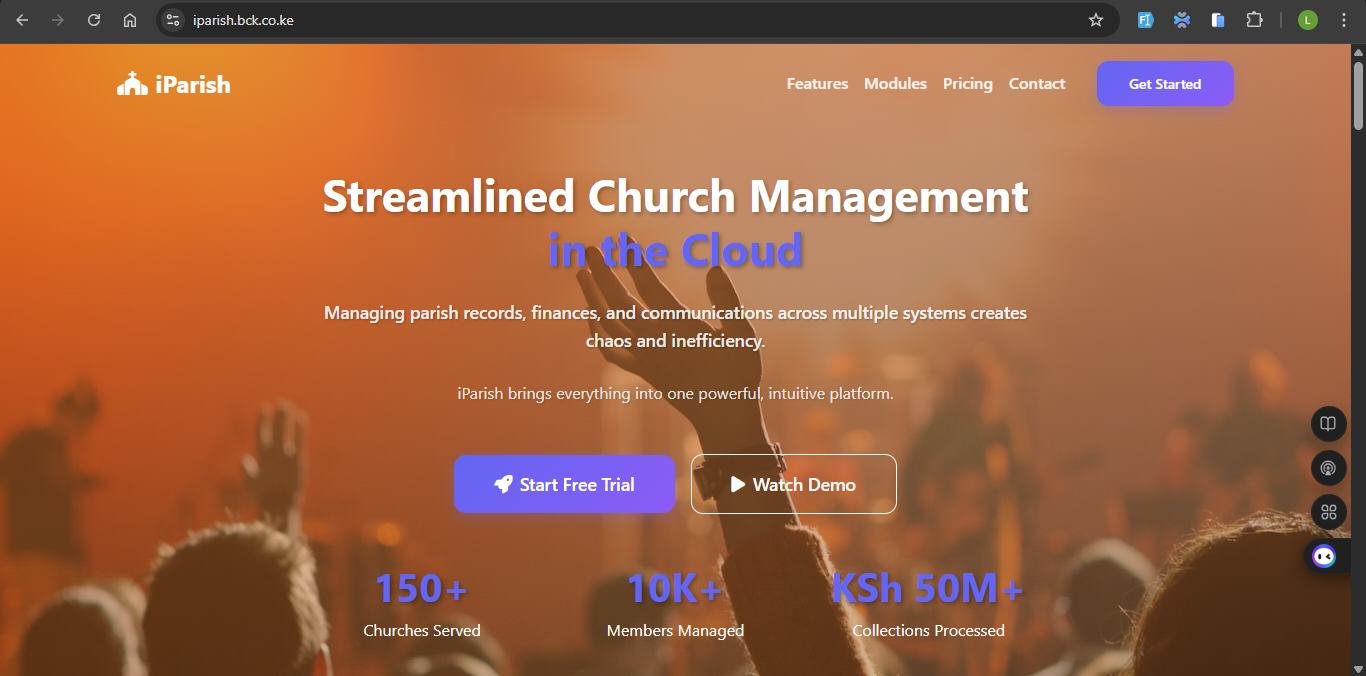
Task: Click the Start Free Trial button
Action: (565, 484)
